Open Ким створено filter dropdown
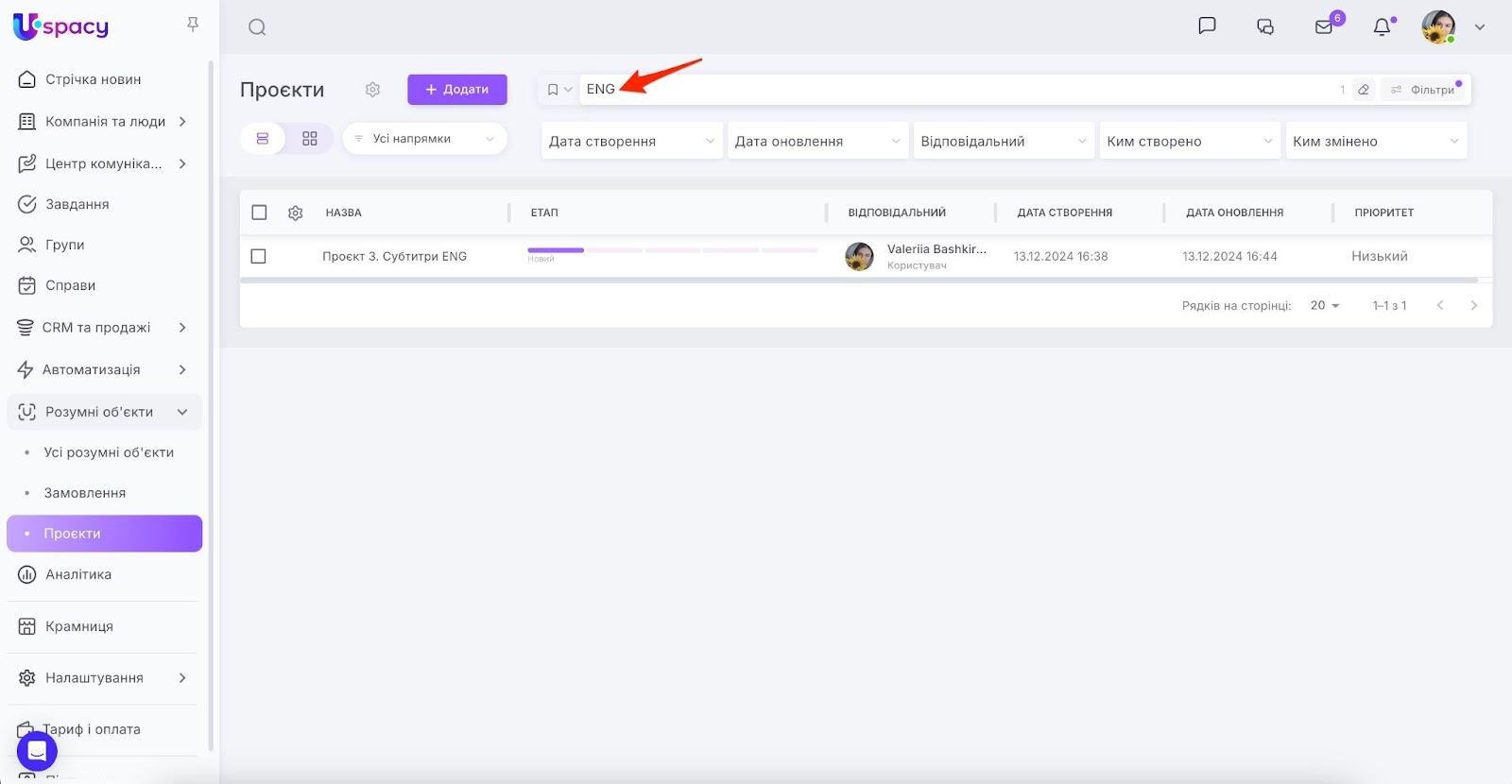Screen dimensions: 1512x784 (1190, 141)
